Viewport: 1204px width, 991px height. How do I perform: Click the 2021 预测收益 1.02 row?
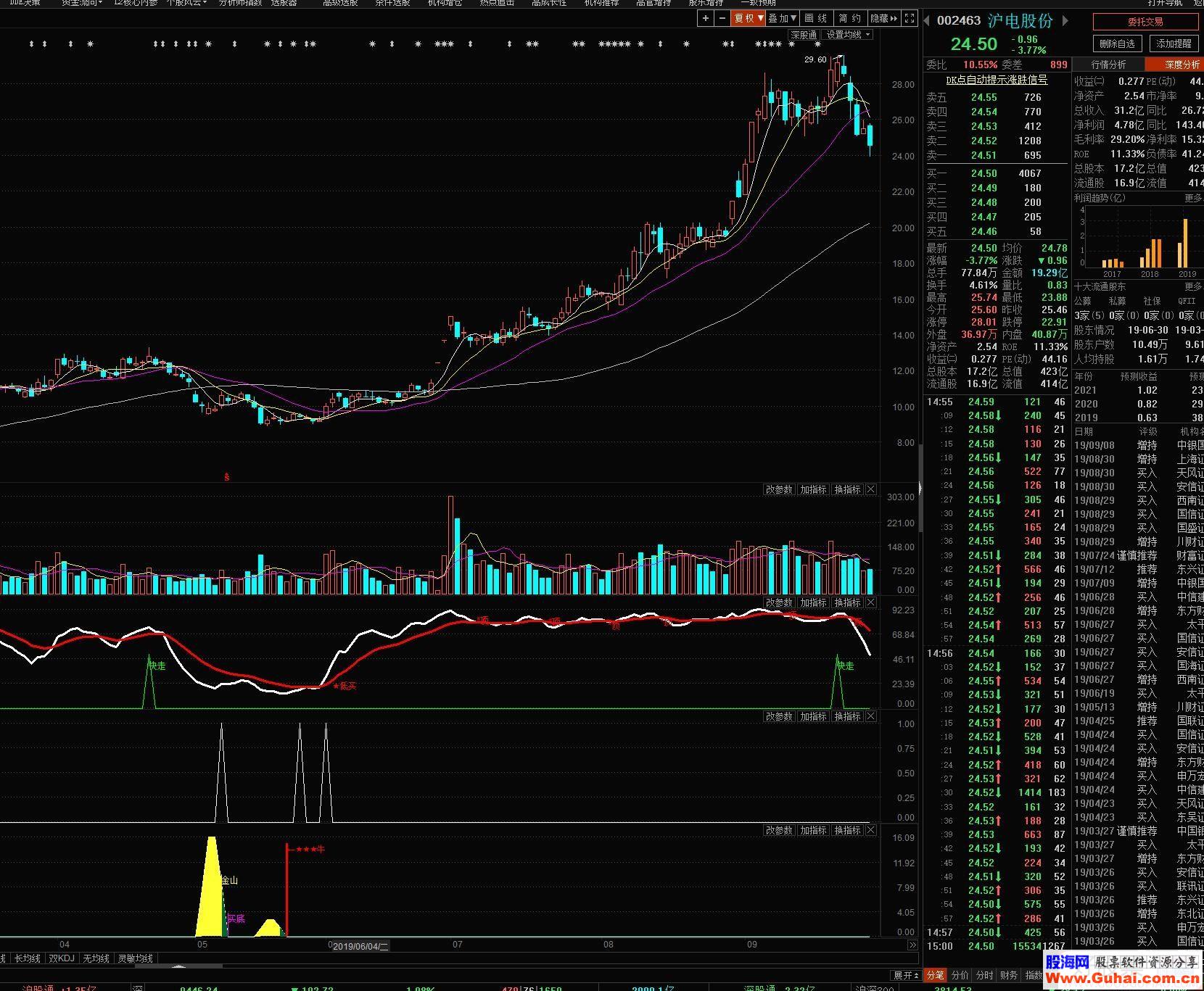[x=1139, y=390]
